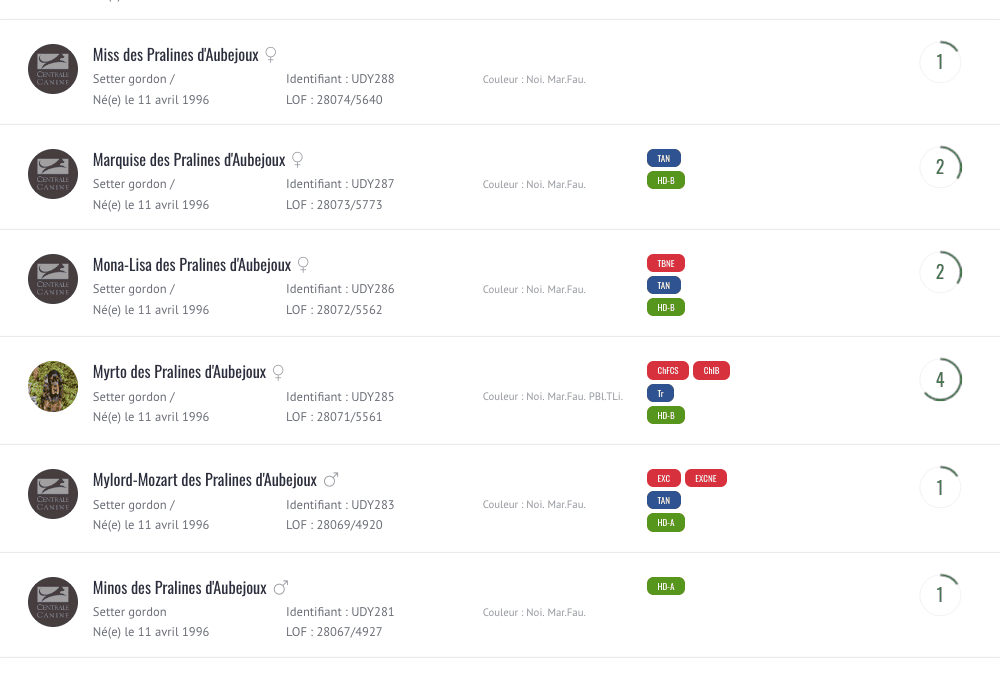
Task: Click the Tr blue badge on Myrto
Action: [661, 394]
